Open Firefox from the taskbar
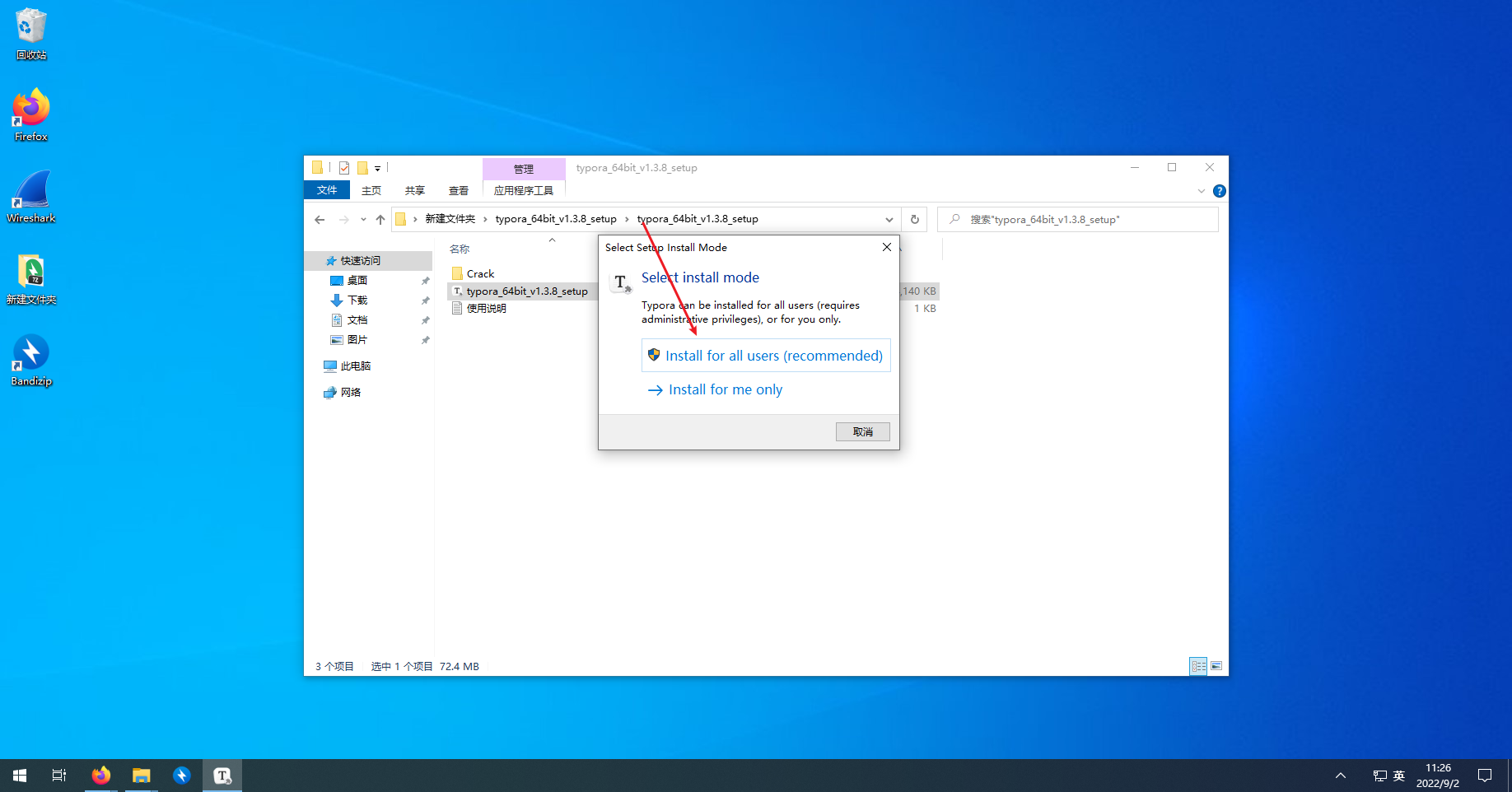 101,776
